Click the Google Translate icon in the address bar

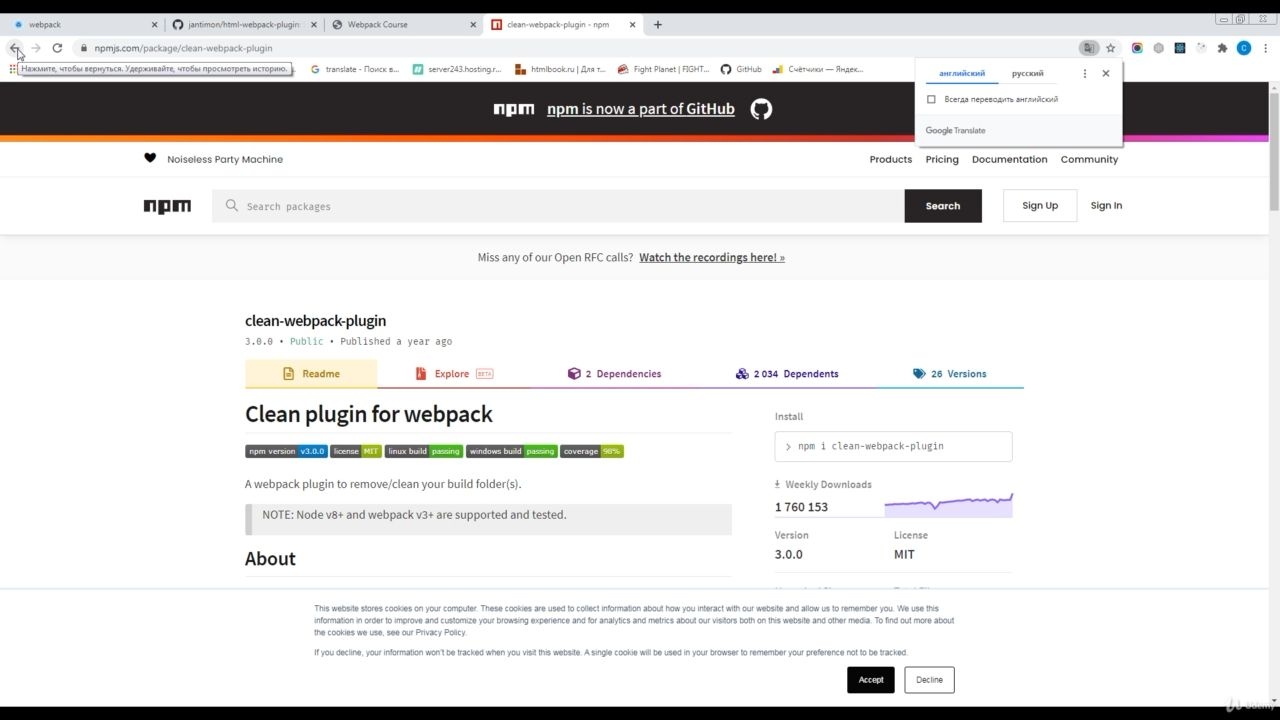[1088, 48]
